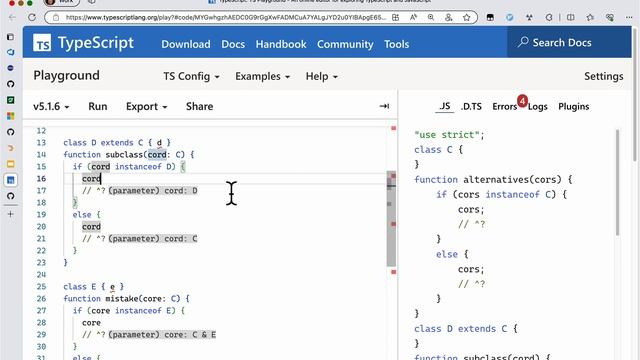Viewport: 640px width, 360px height.
Task: Open the favorites list icon in browser toolbar
Action: click(590, 18)
